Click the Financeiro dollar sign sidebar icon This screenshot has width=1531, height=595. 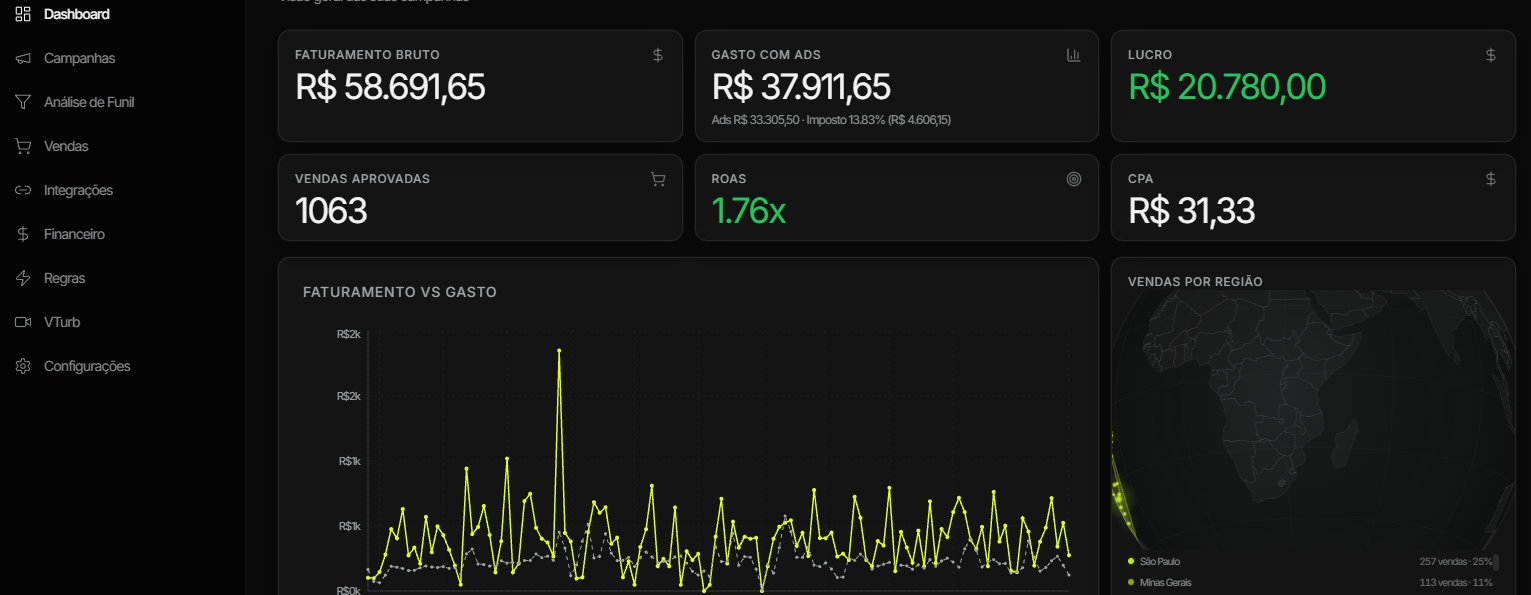(23, 234)
